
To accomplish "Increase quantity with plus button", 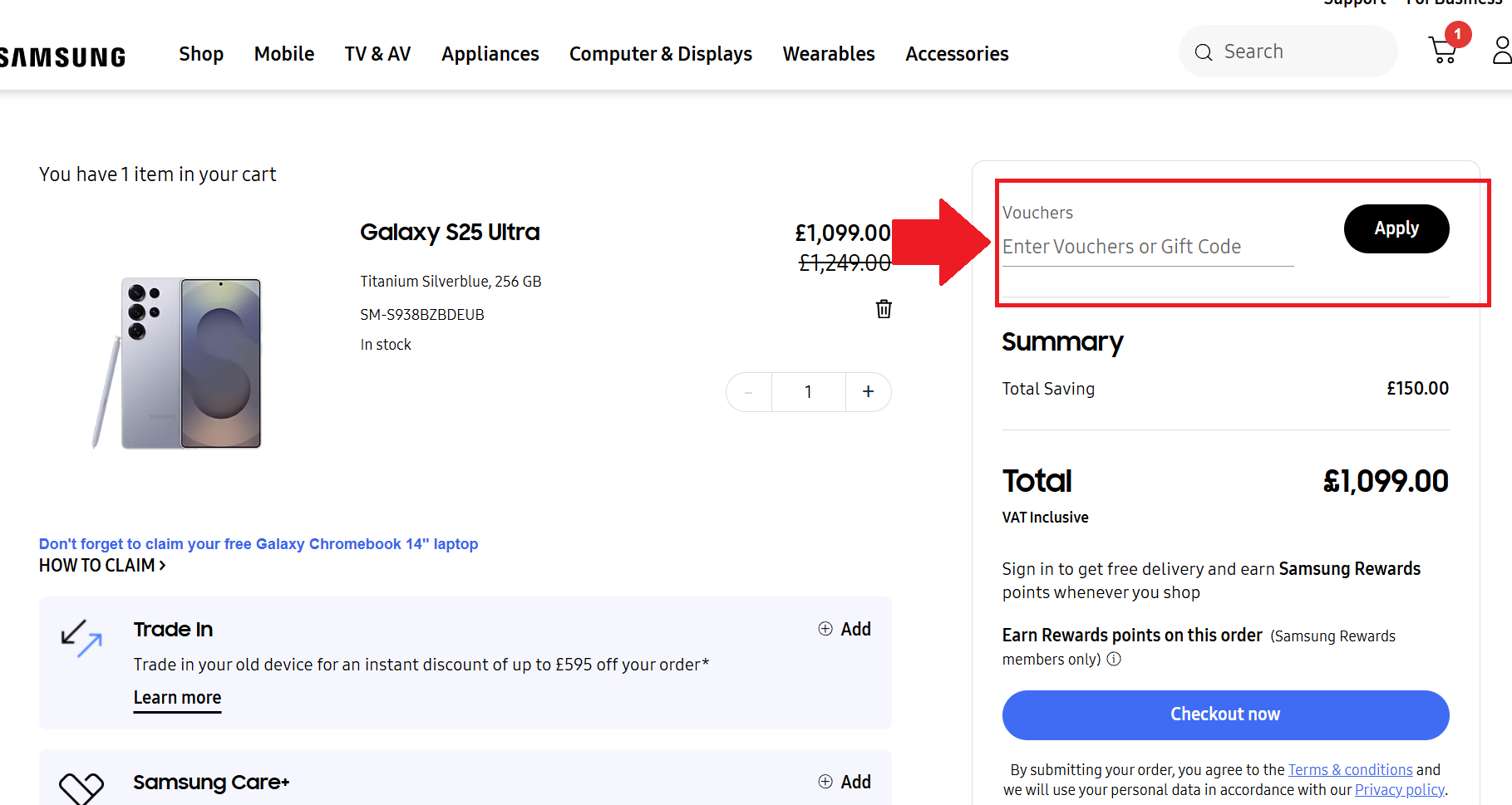I will pyautogui.click(x=869, y=392).
